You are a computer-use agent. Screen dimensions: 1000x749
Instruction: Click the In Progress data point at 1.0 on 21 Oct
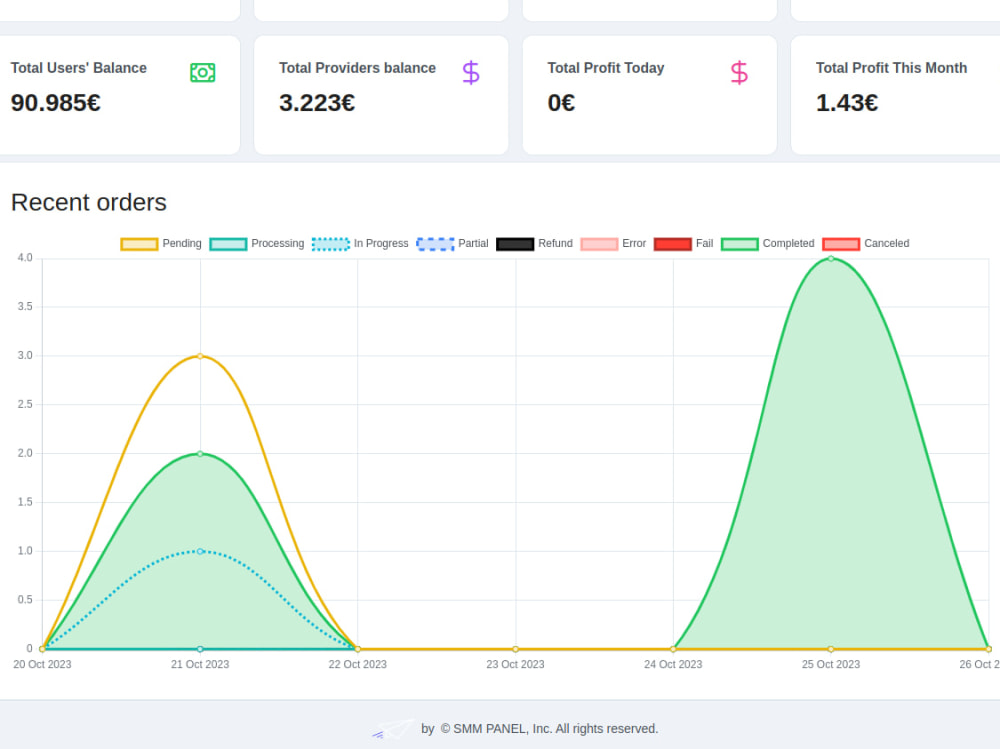coord(200,551)
